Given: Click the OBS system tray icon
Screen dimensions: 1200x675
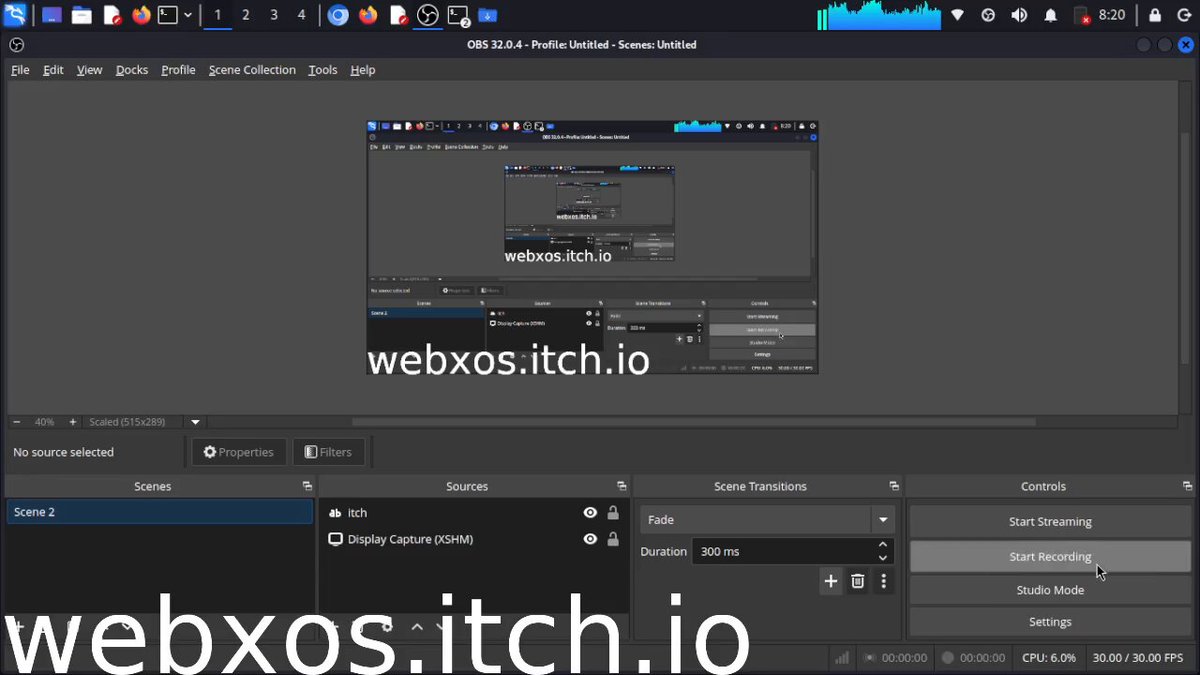Looking at the screenshot, I should pos(988,15).
